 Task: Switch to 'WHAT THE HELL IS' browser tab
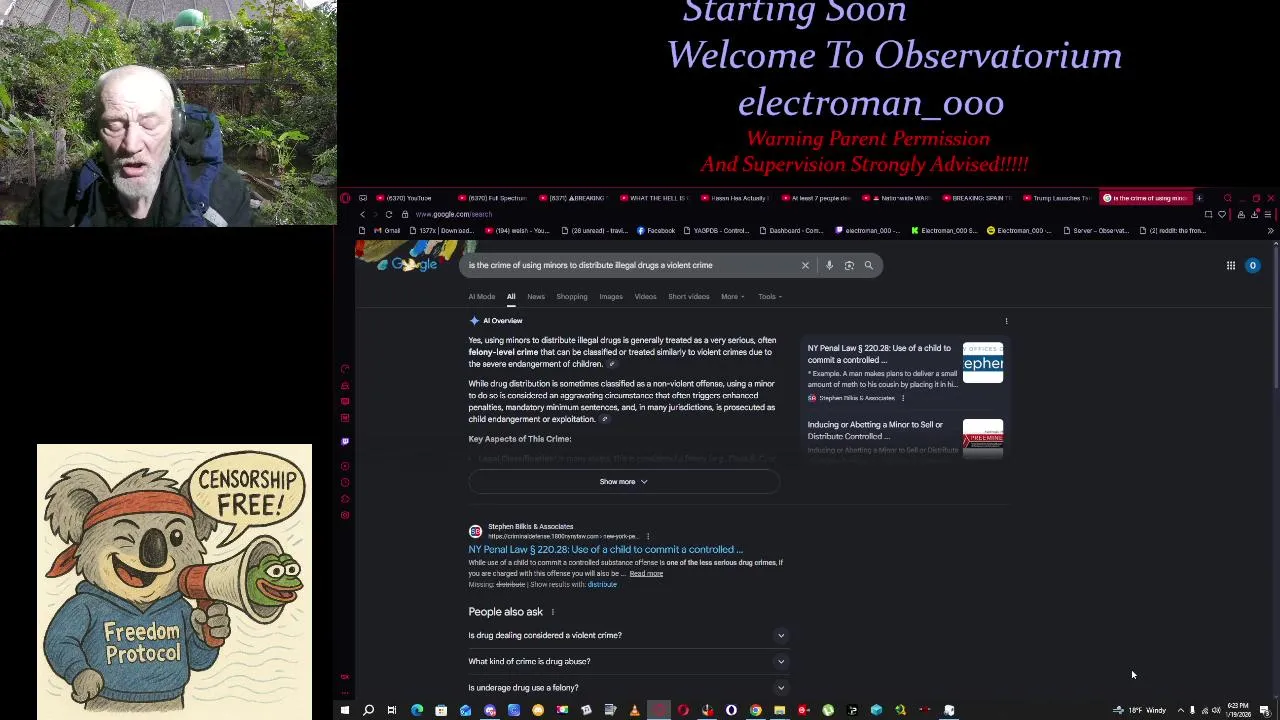[x=653, y=198]
